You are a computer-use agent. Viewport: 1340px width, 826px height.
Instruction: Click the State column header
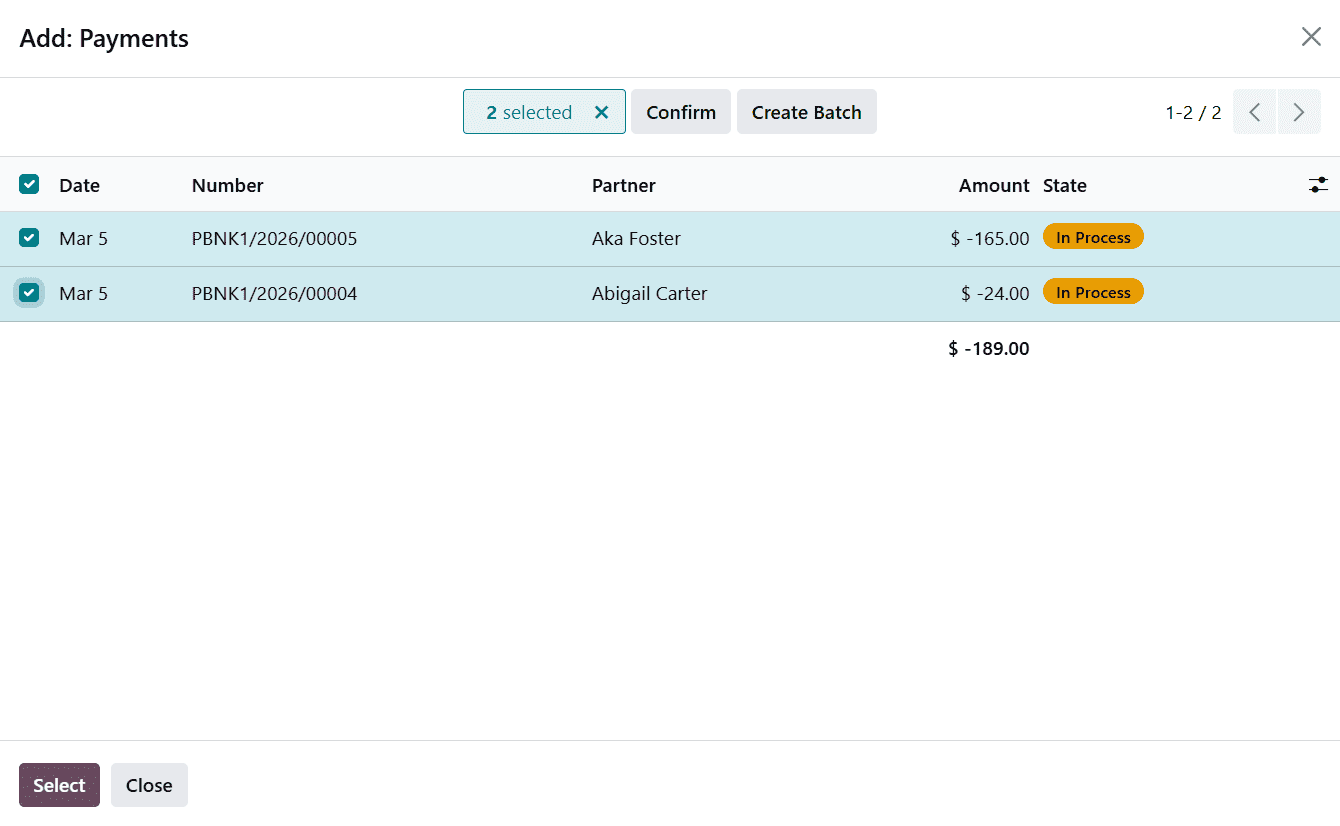click(1064, 185)
